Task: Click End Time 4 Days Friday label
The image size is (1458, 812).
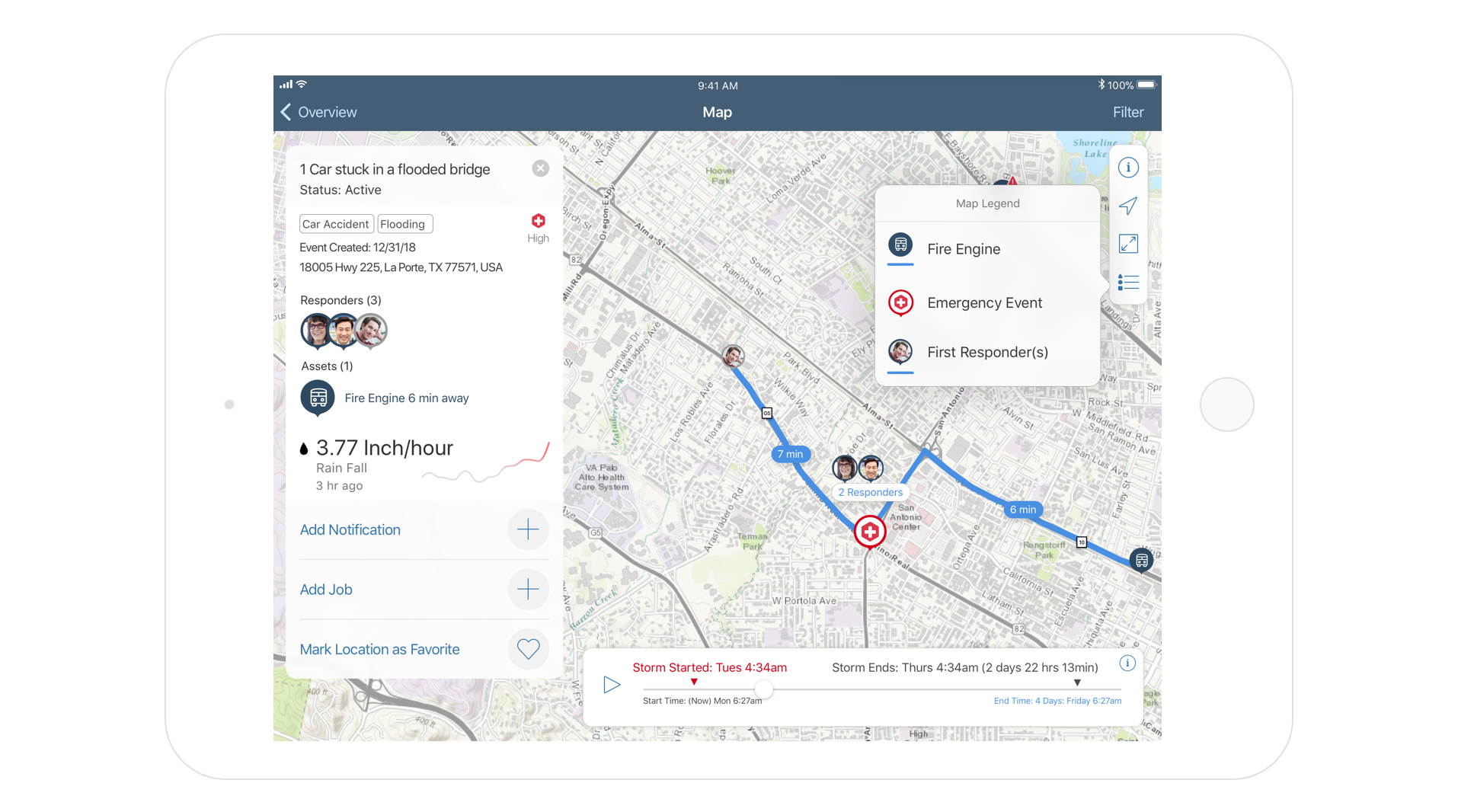Action: point(1057,701)
